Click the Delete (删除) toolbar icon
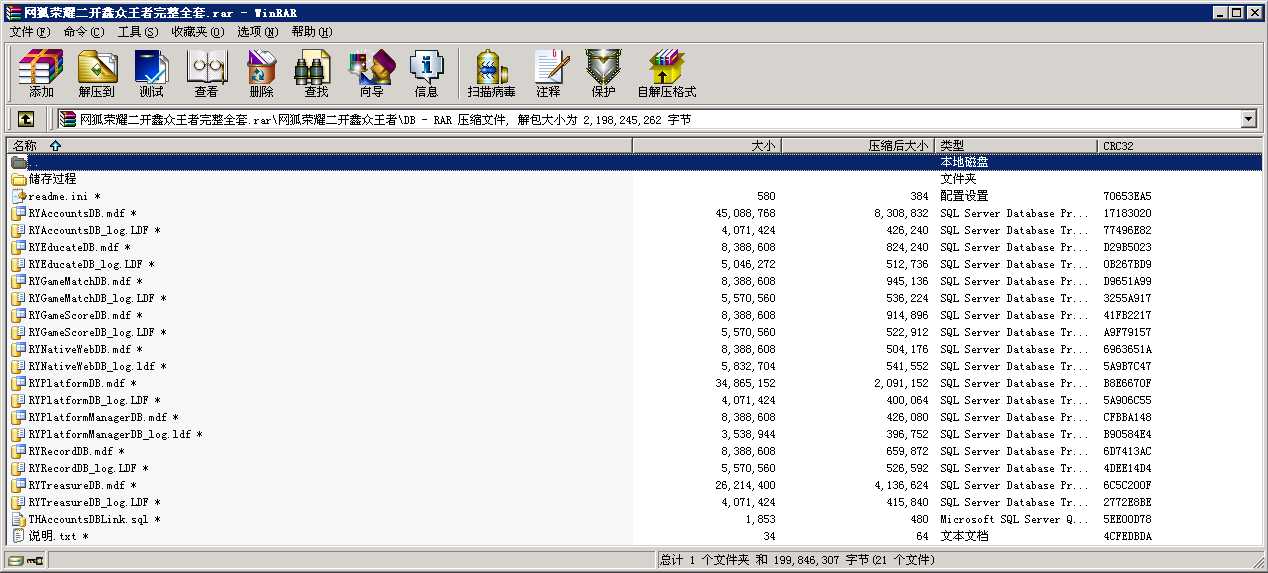This screenshot has width=1268, height=573. click(261, 74)
